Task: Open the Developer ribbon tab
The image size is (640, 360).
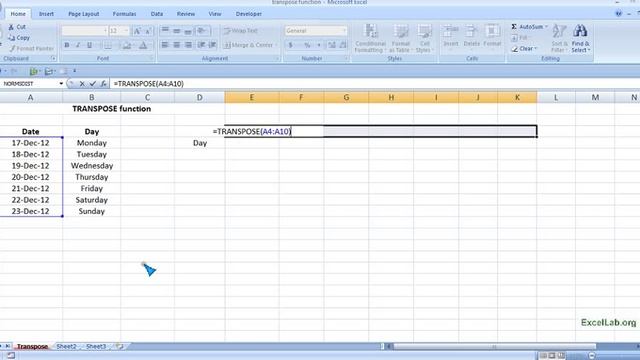Action: click(x=249, y=14)
